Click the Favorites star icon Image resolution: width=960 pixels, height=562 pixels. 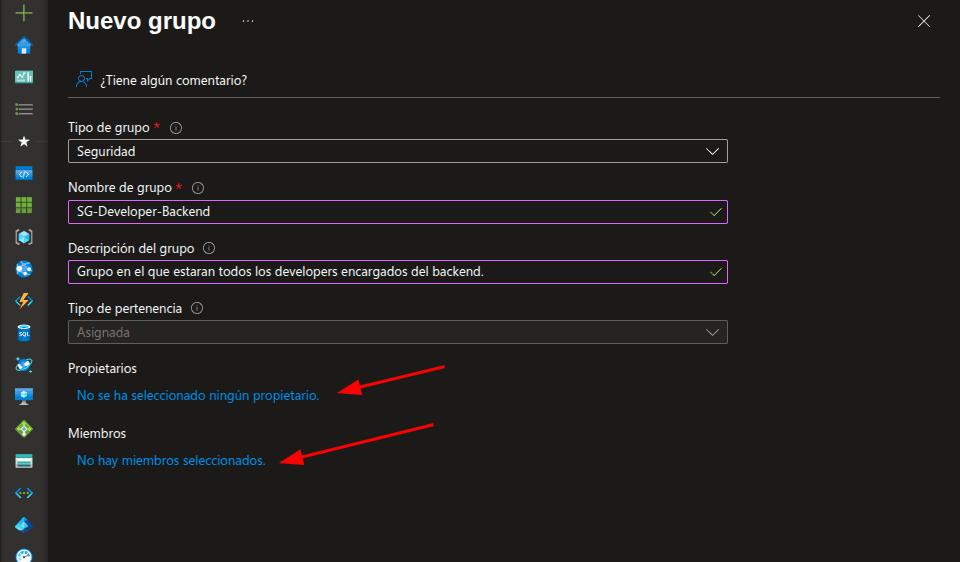[x=24, y=142]
